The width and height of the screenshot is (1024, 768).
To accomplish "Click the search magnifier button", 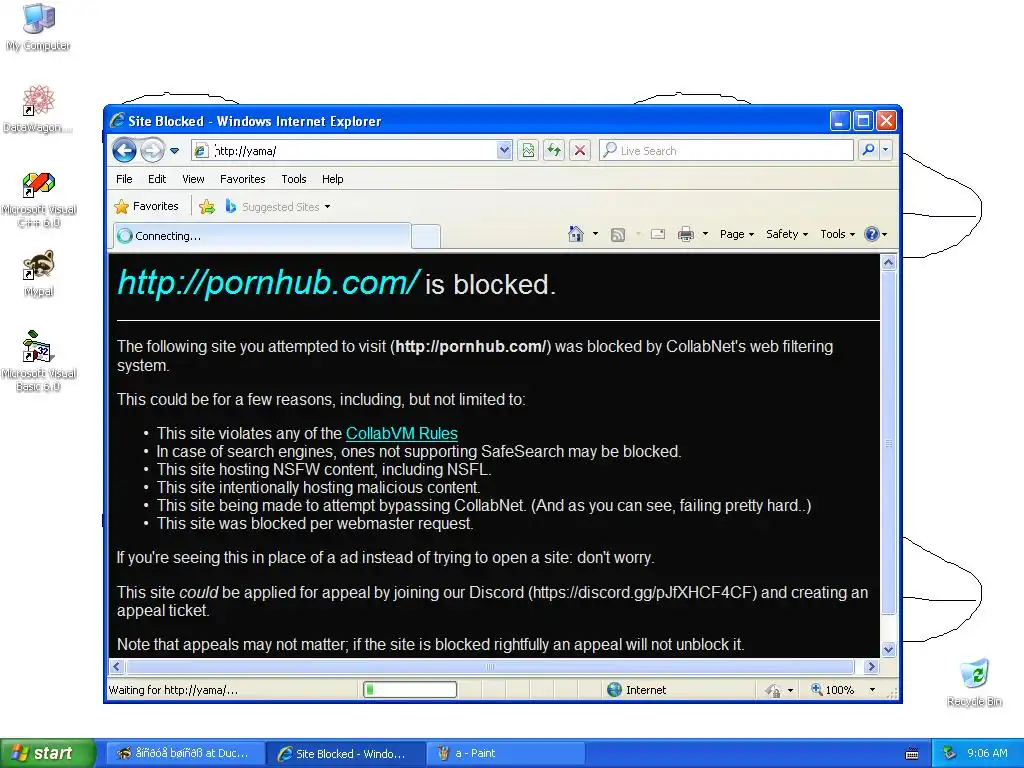I will (868, 150).
